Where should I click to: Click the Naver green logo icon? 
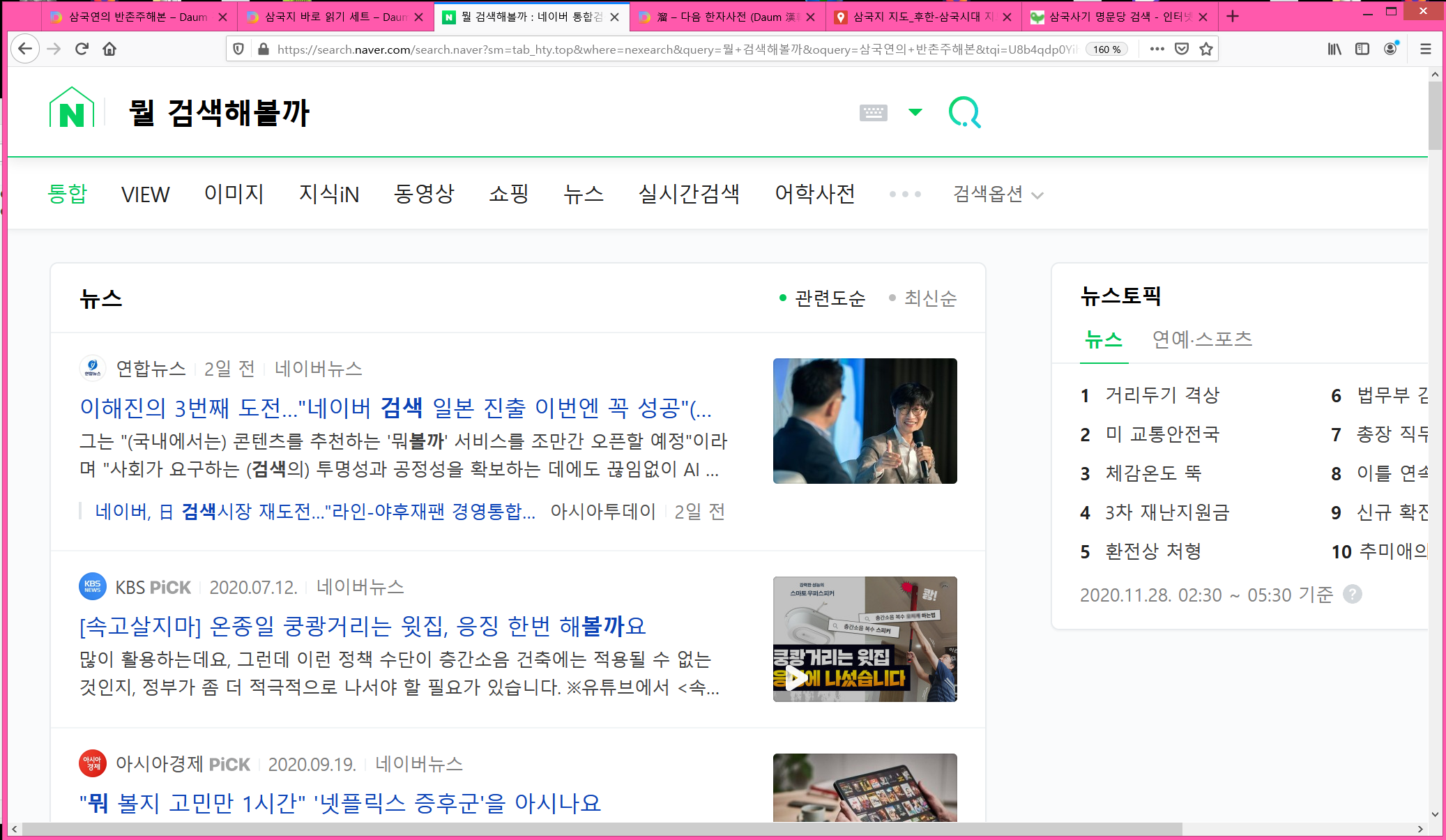[72, 109]
